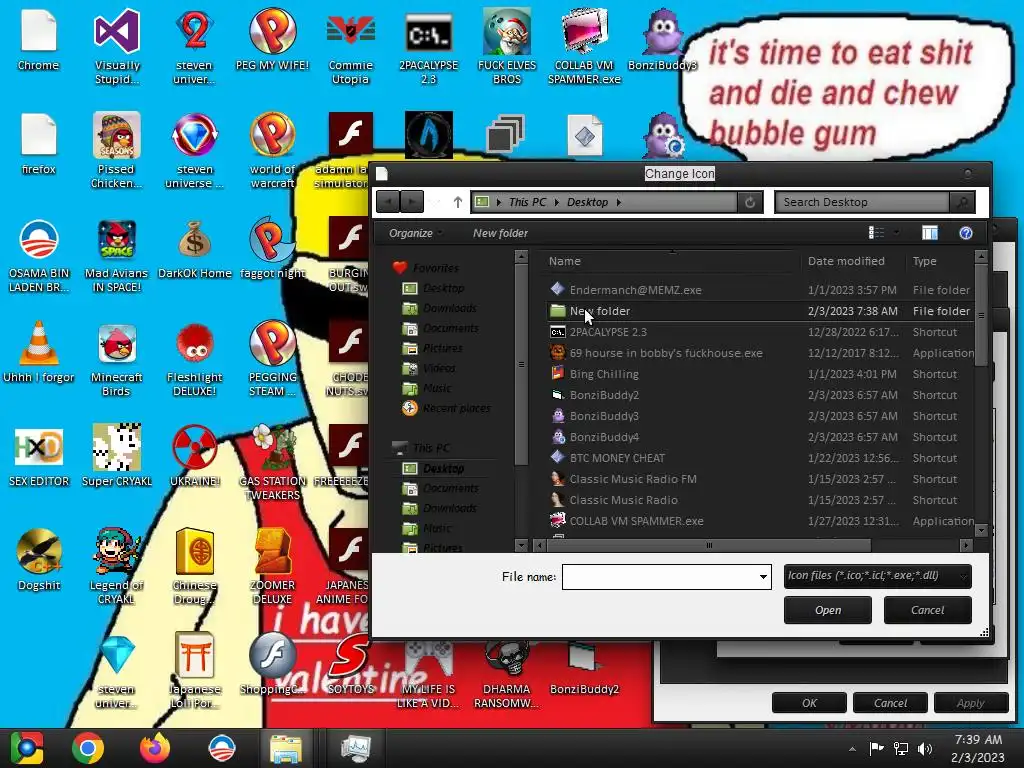
Task: Open File Explorer from the taskbar
Action: [x=286, y=748]
